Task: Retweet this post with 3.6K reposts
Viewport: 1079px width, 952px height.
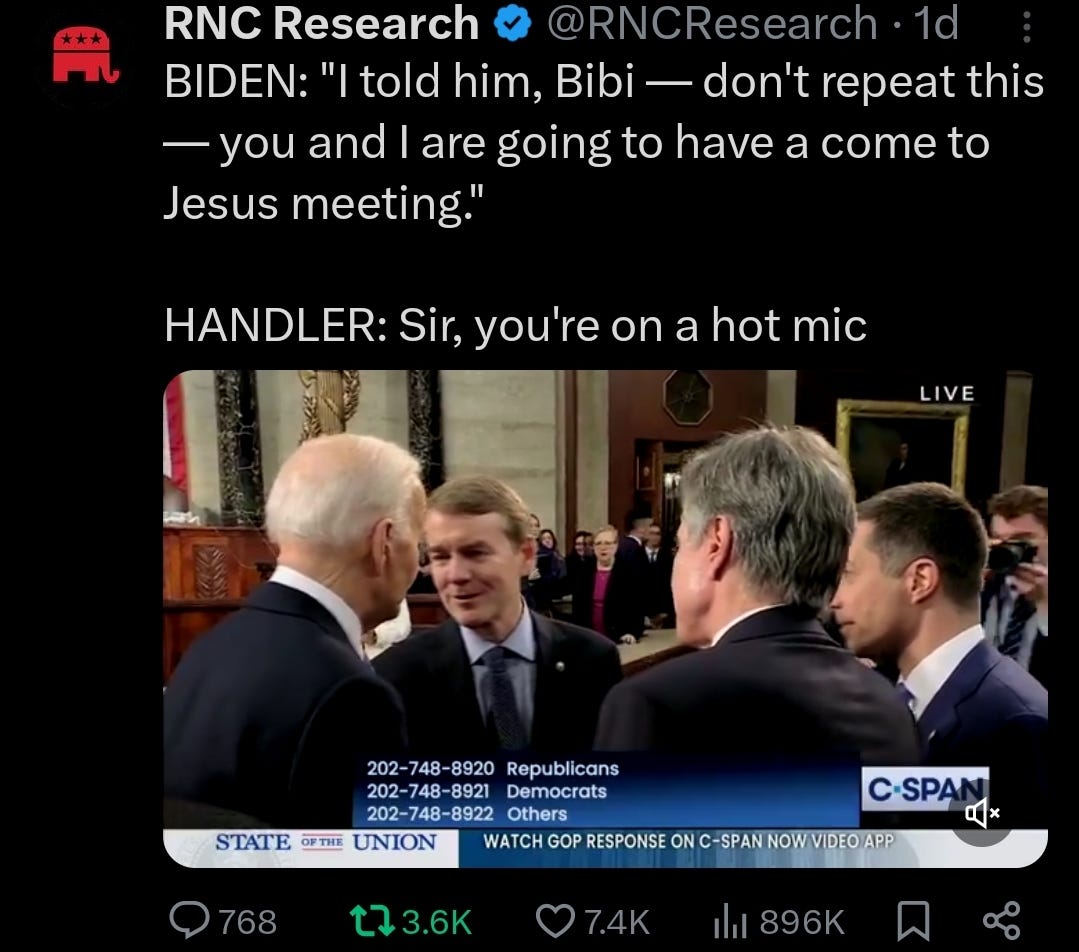Action: pos(372,921)
